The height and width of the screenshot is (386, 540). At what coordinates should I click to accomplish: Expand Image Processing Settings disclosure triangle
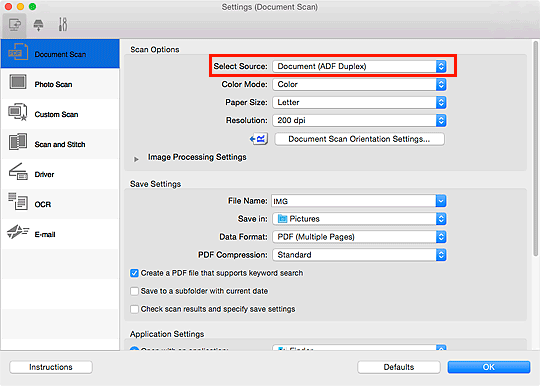coord(136,159)
